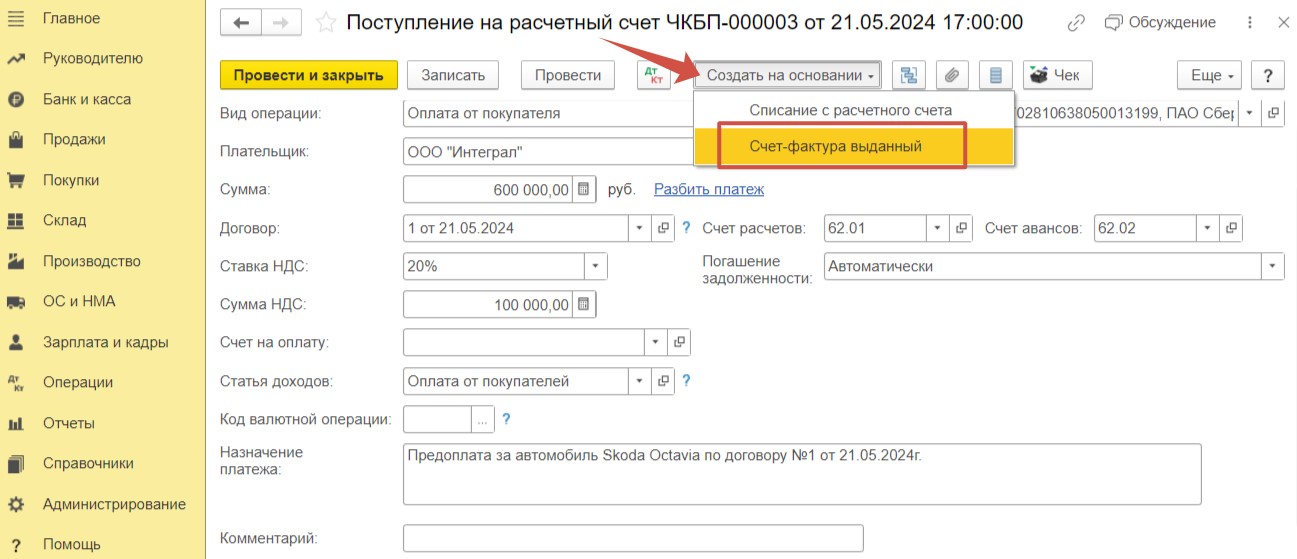This screenshot has width=1297, height=559.
Task: Click the Провести button
Action: tap(568, 75)
